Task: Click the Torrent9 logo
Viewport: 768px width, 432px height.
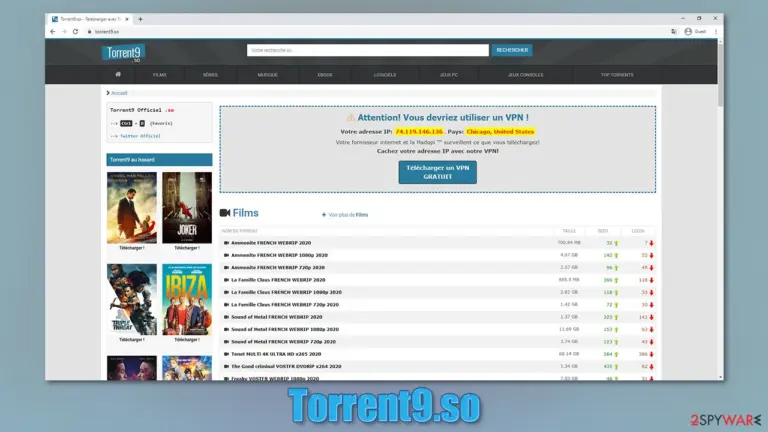Action: click(x=123, y=53)
